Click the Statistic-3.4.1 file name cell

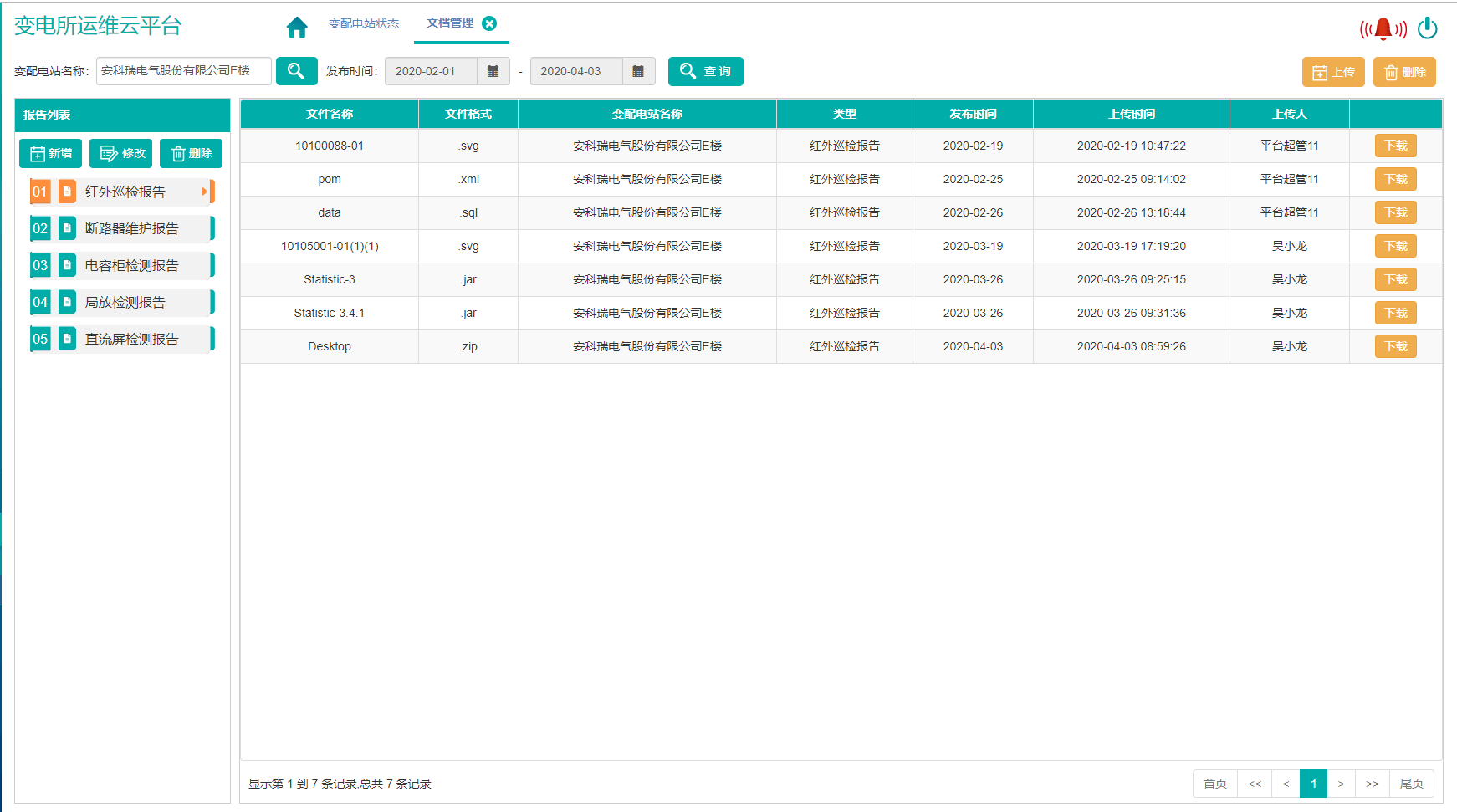click(330, 313)
